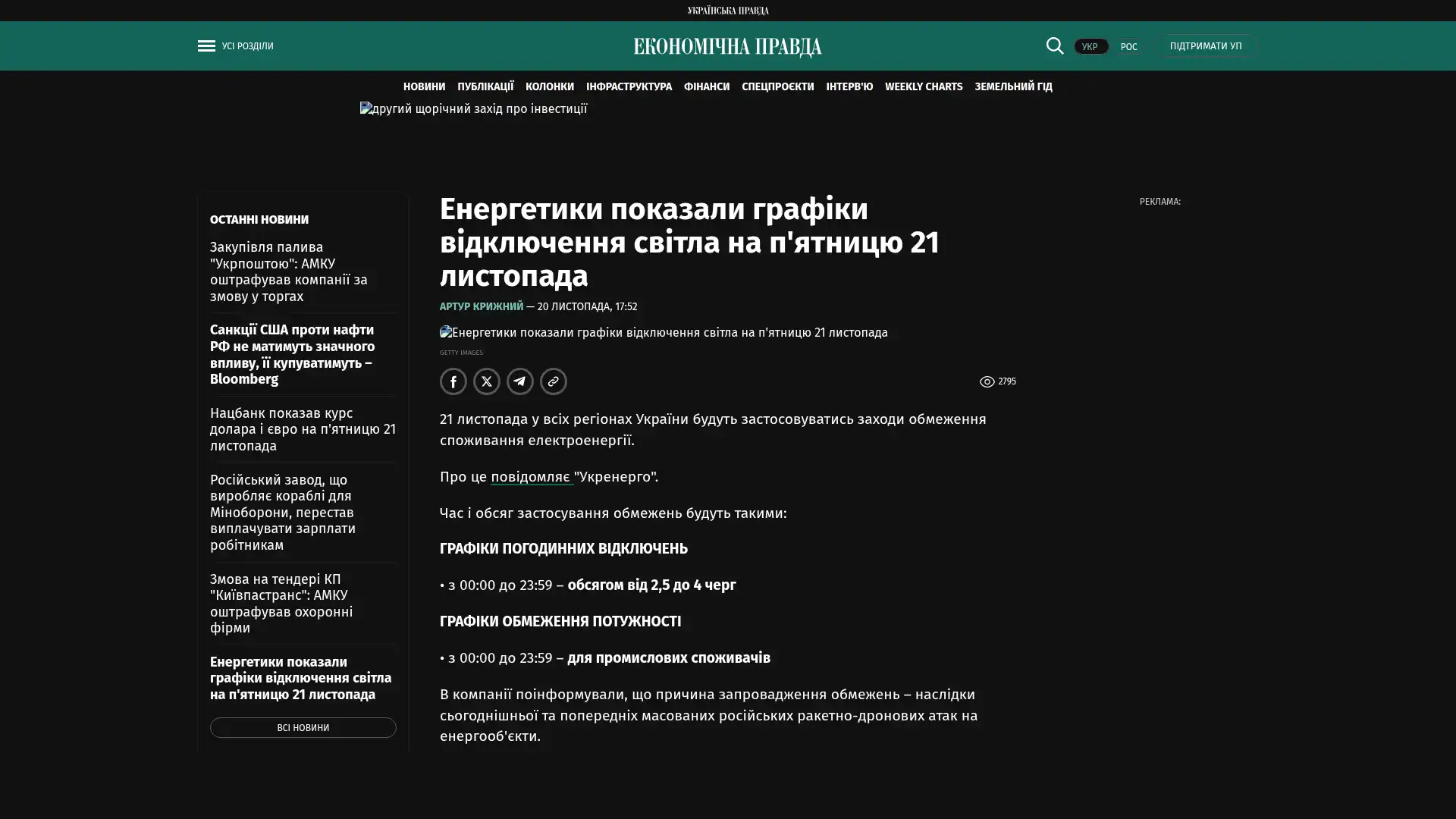Share article via Facebook icon
Image resolution: width=1456 pixels, height=819 pixels.
click(x=453, y=381)
